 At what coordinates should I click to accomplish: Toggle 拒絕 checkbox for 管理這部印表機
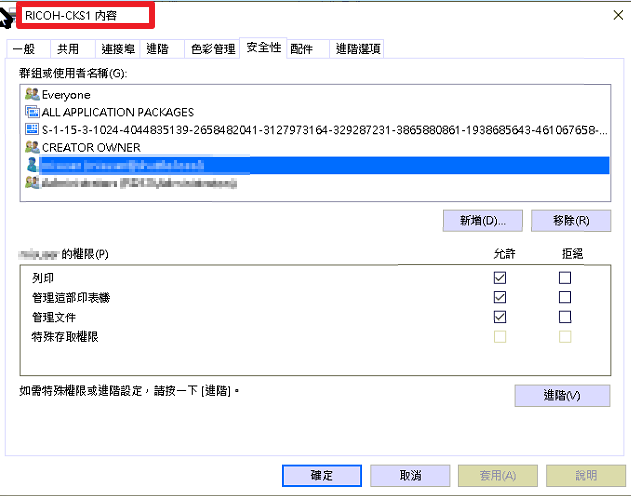click(x=565, y=297)
